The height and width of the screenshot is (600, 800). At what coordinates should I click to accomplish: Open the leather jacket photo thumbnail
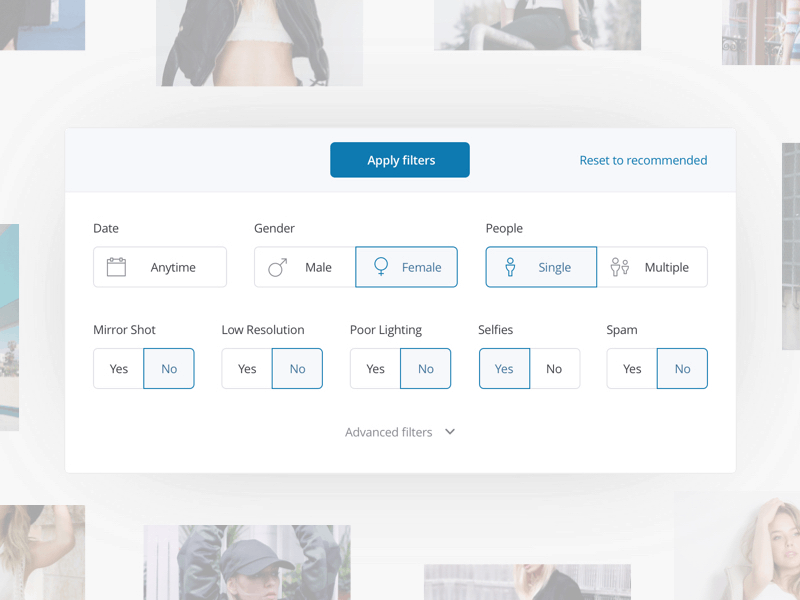(x=259, y=42)
